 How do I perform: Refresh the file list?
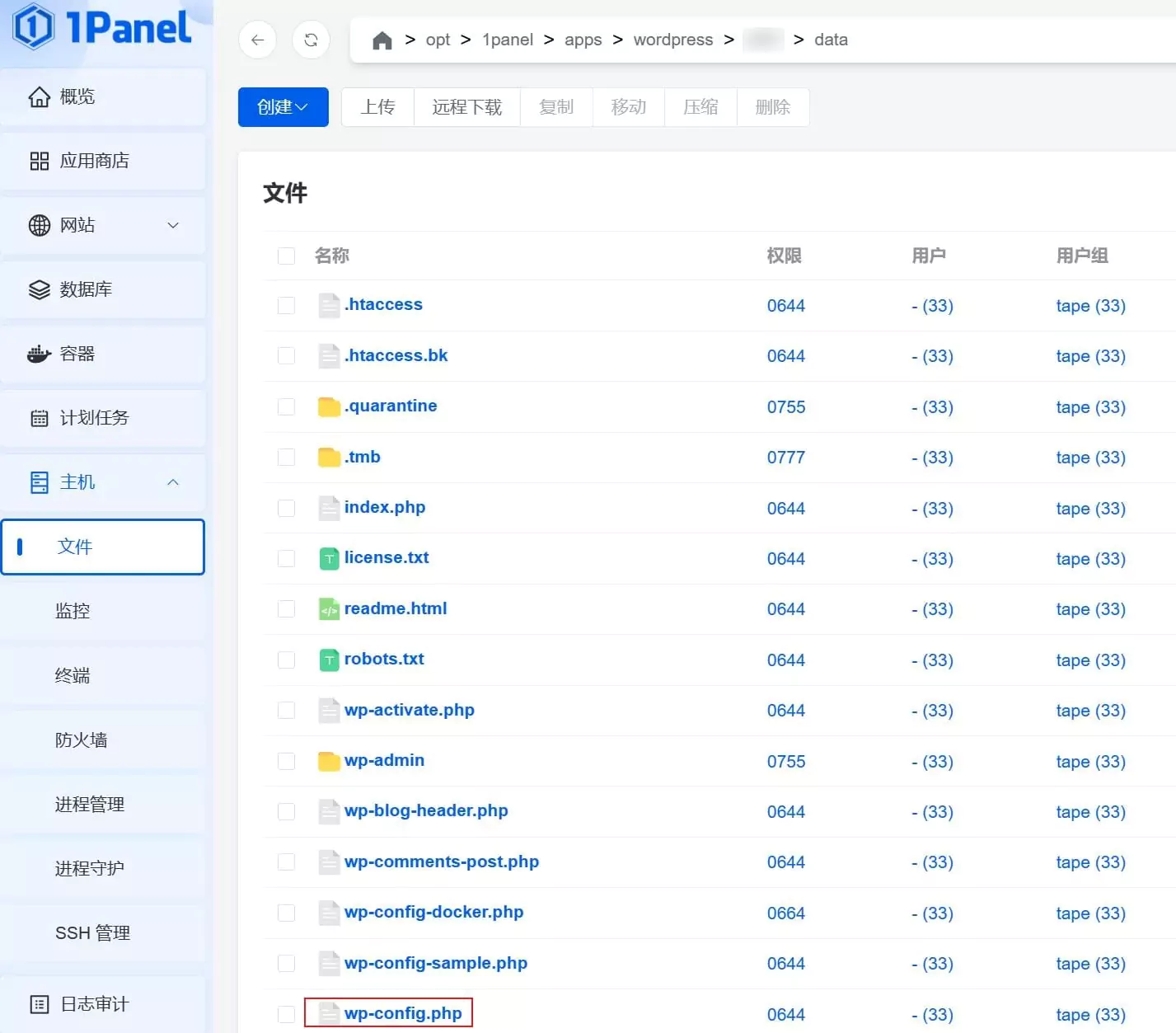(311, 39)
